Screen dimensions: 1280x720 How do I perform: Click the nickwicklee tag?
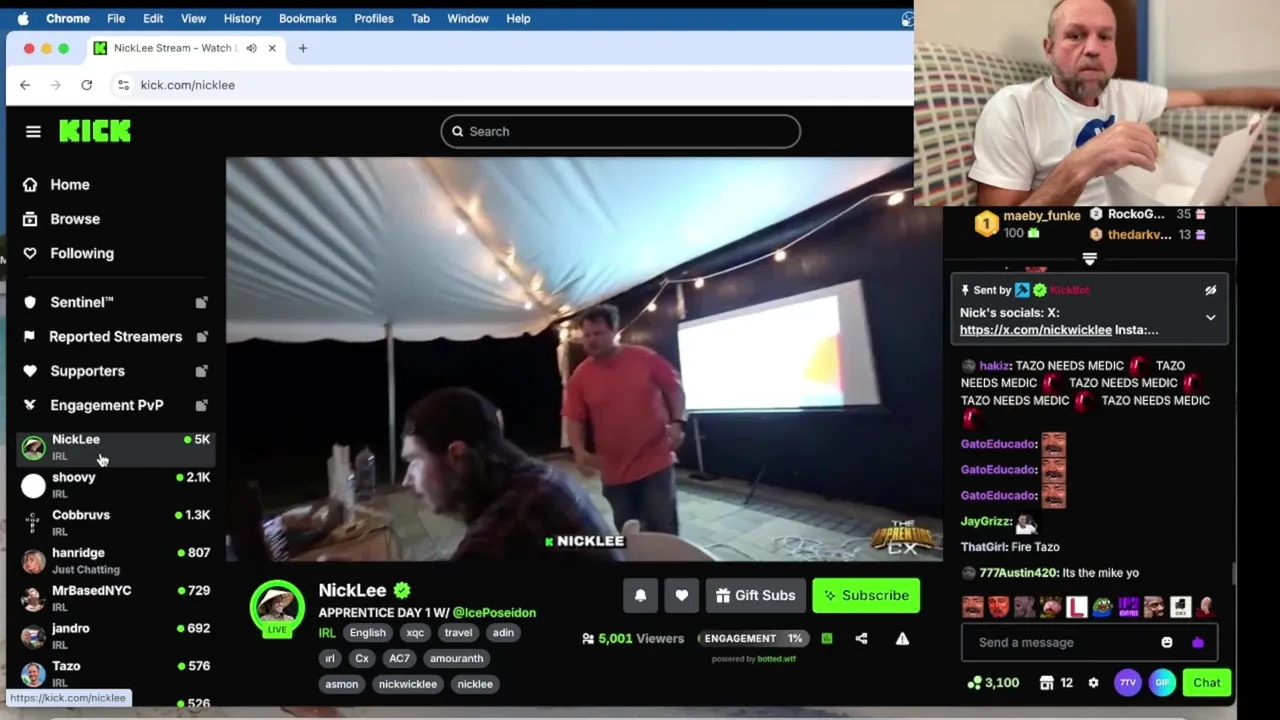coord(407,684)
